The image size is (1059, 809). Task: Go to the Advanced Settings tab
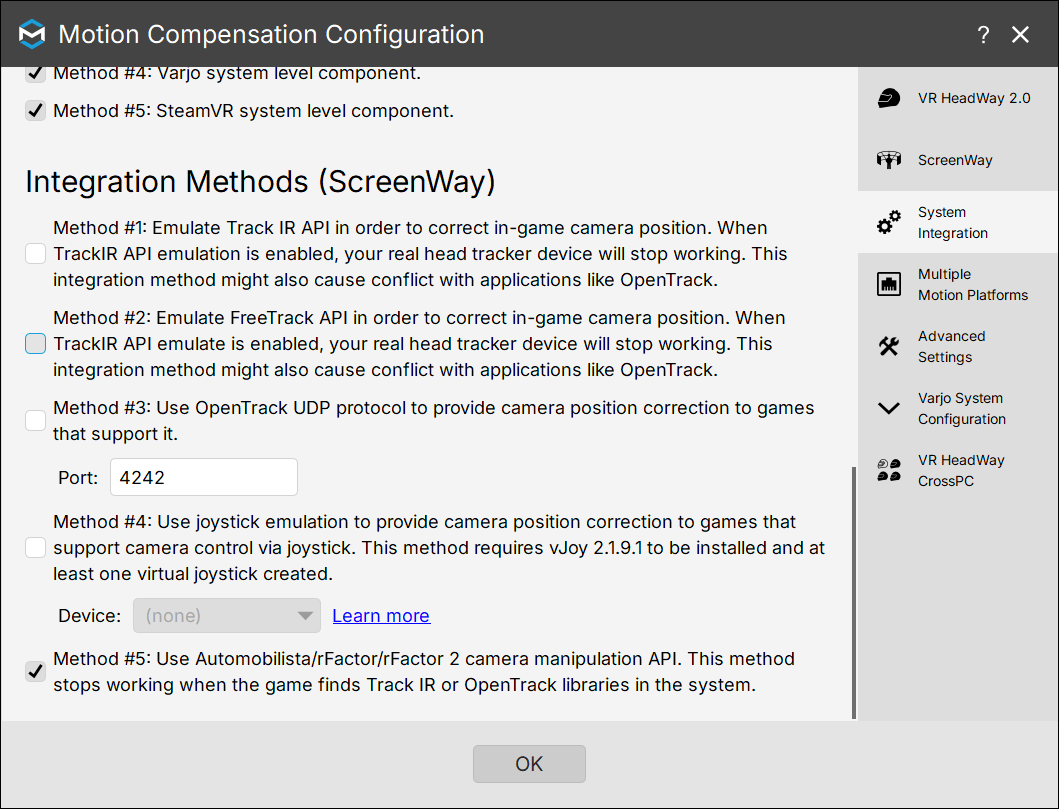pos(958,346)
